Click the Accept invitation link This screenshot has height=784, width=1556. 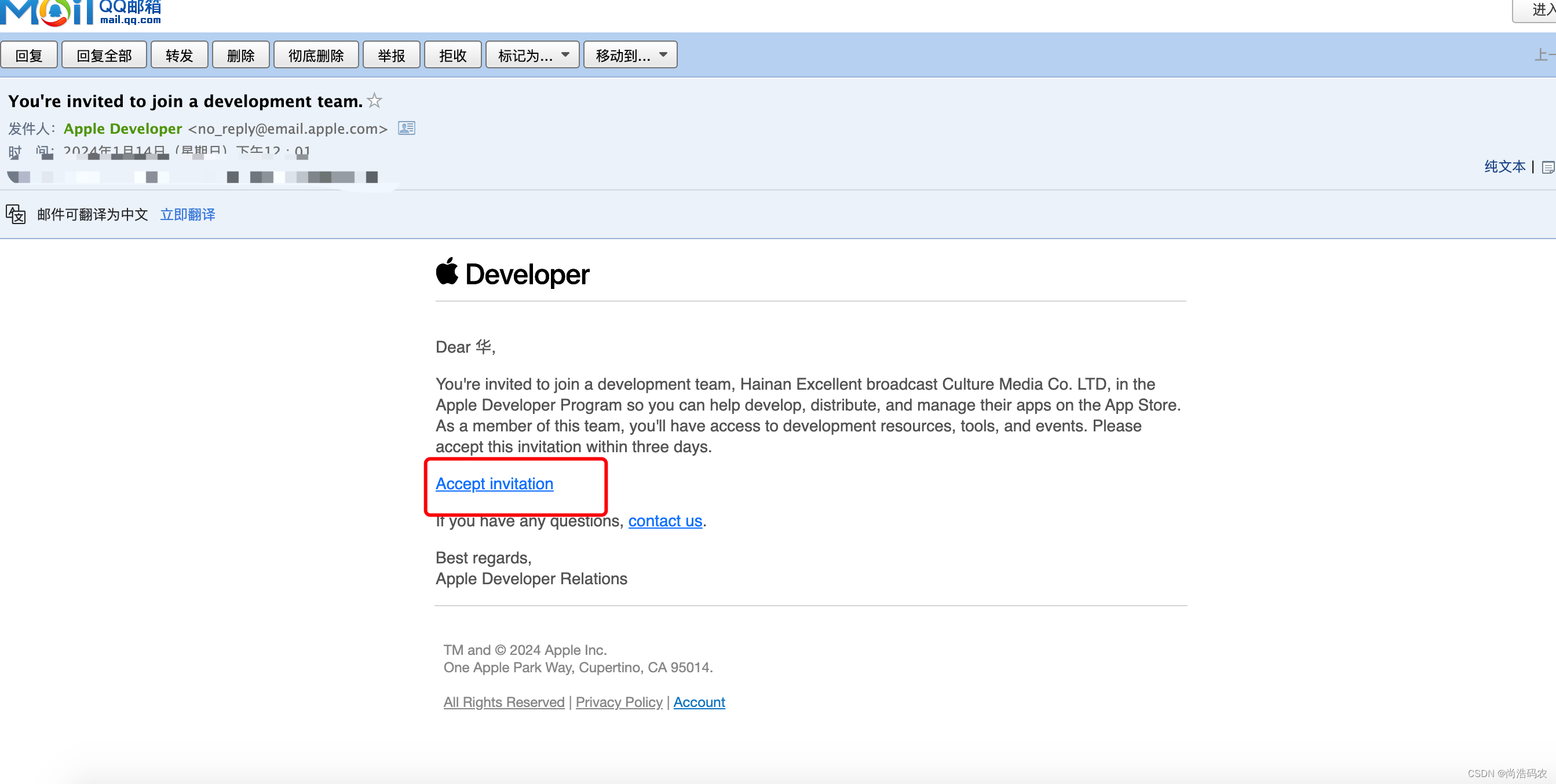click(x=494, y=483)
